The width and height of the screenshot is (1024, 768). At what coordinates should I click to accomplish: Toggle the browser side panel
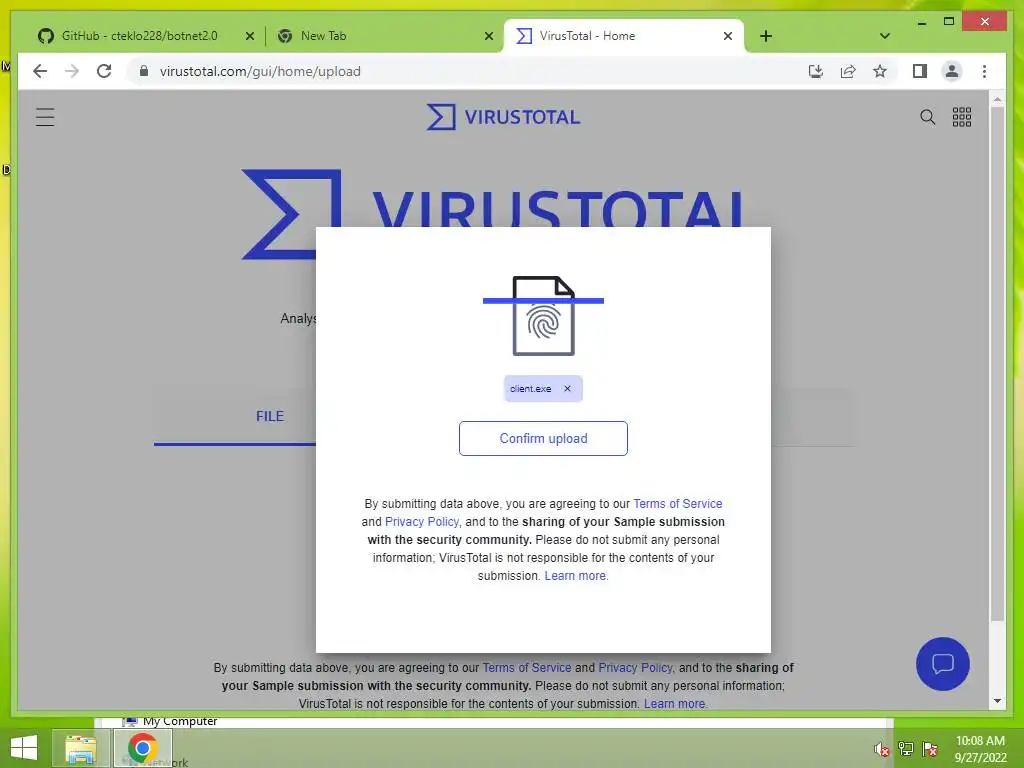tap(920, 71)
